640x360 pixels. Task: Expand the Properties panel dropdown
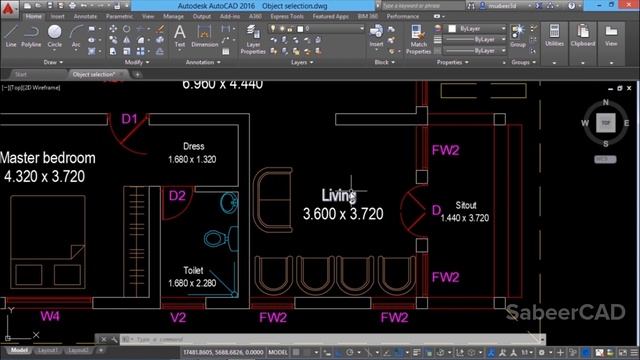(453, 62)
